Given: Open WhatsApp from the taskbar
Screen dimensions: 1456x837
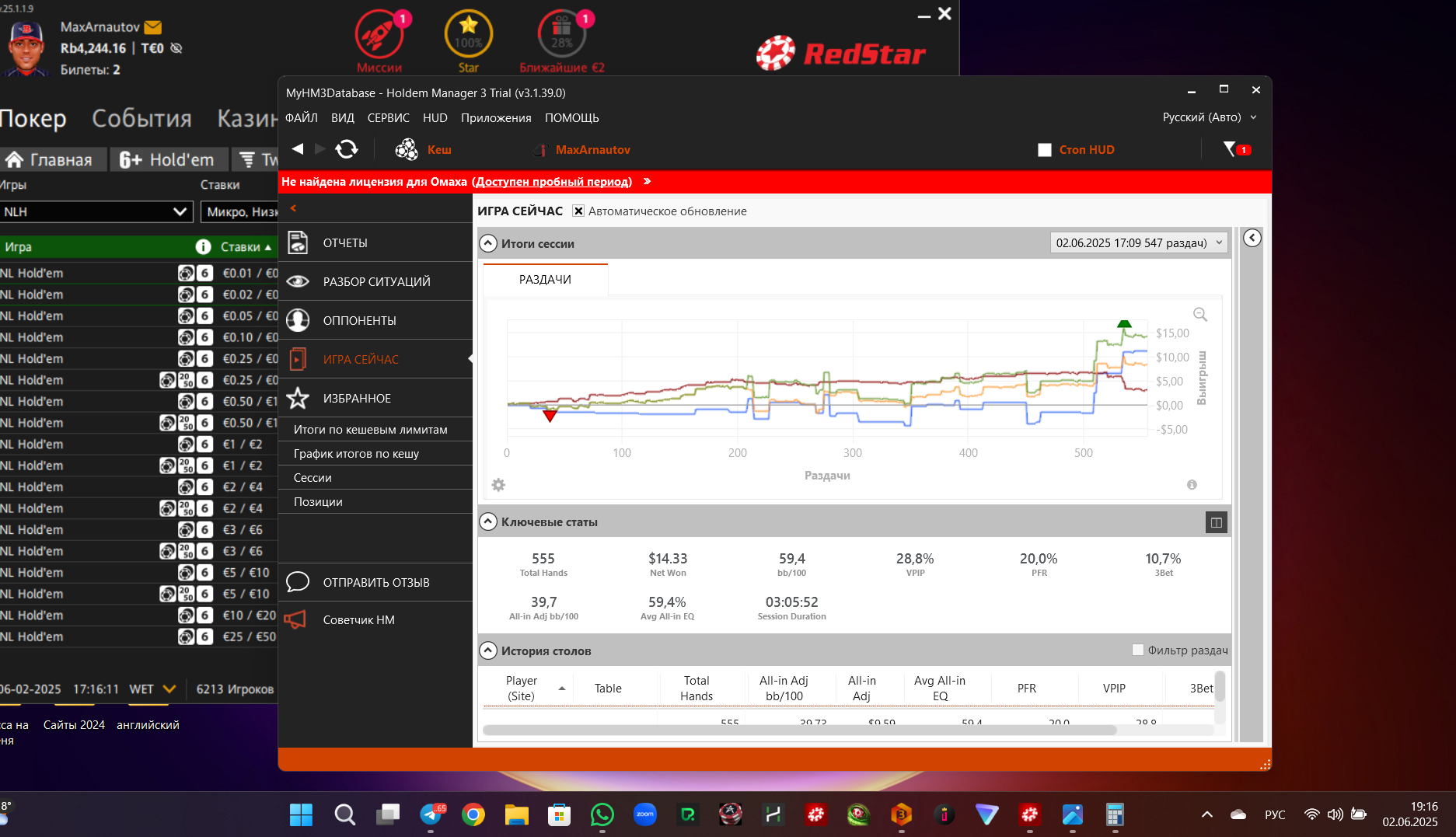Looking at the screenshot, I should [602, 814].
